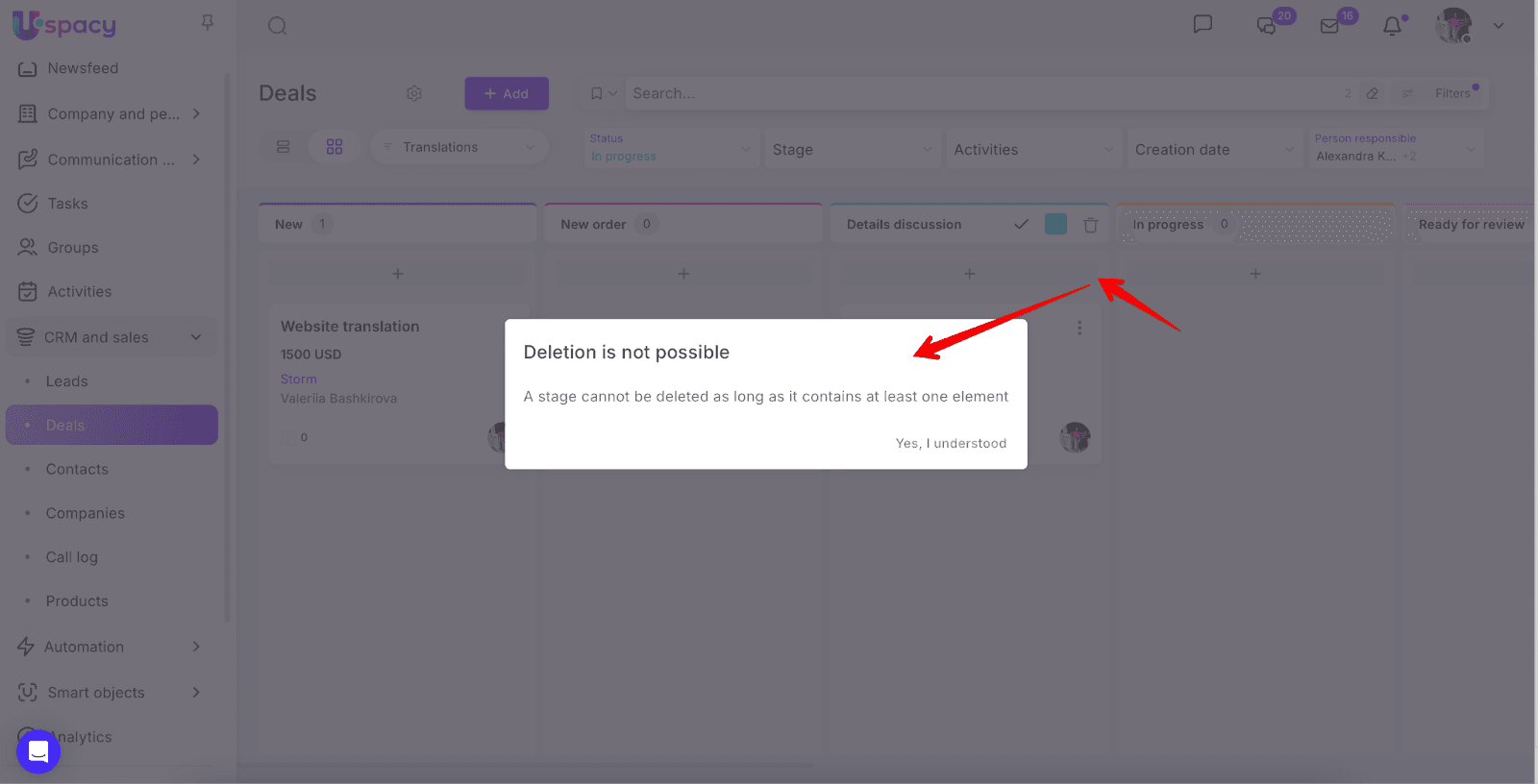Viewport: 1538px width, 784px height.
Task: Click the saved filters bookmark icon
Action: point(597,93)
